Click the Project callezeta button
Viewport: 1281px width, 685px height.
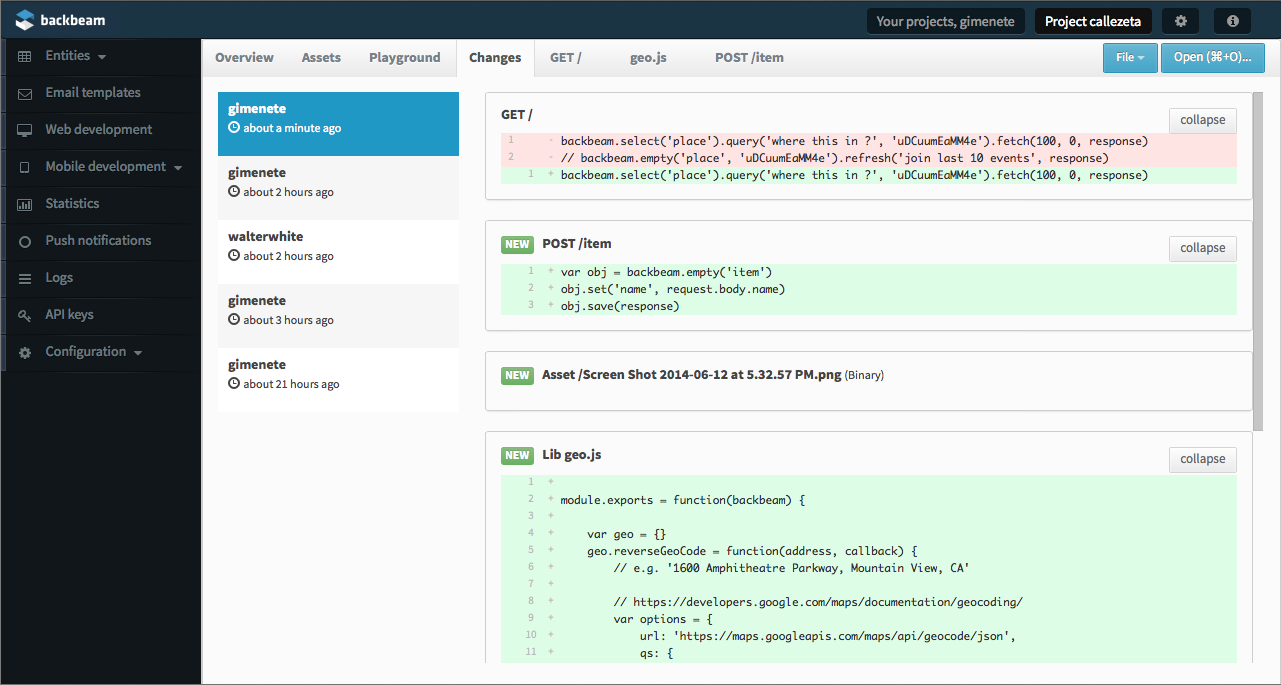(x=1093, y=21)
